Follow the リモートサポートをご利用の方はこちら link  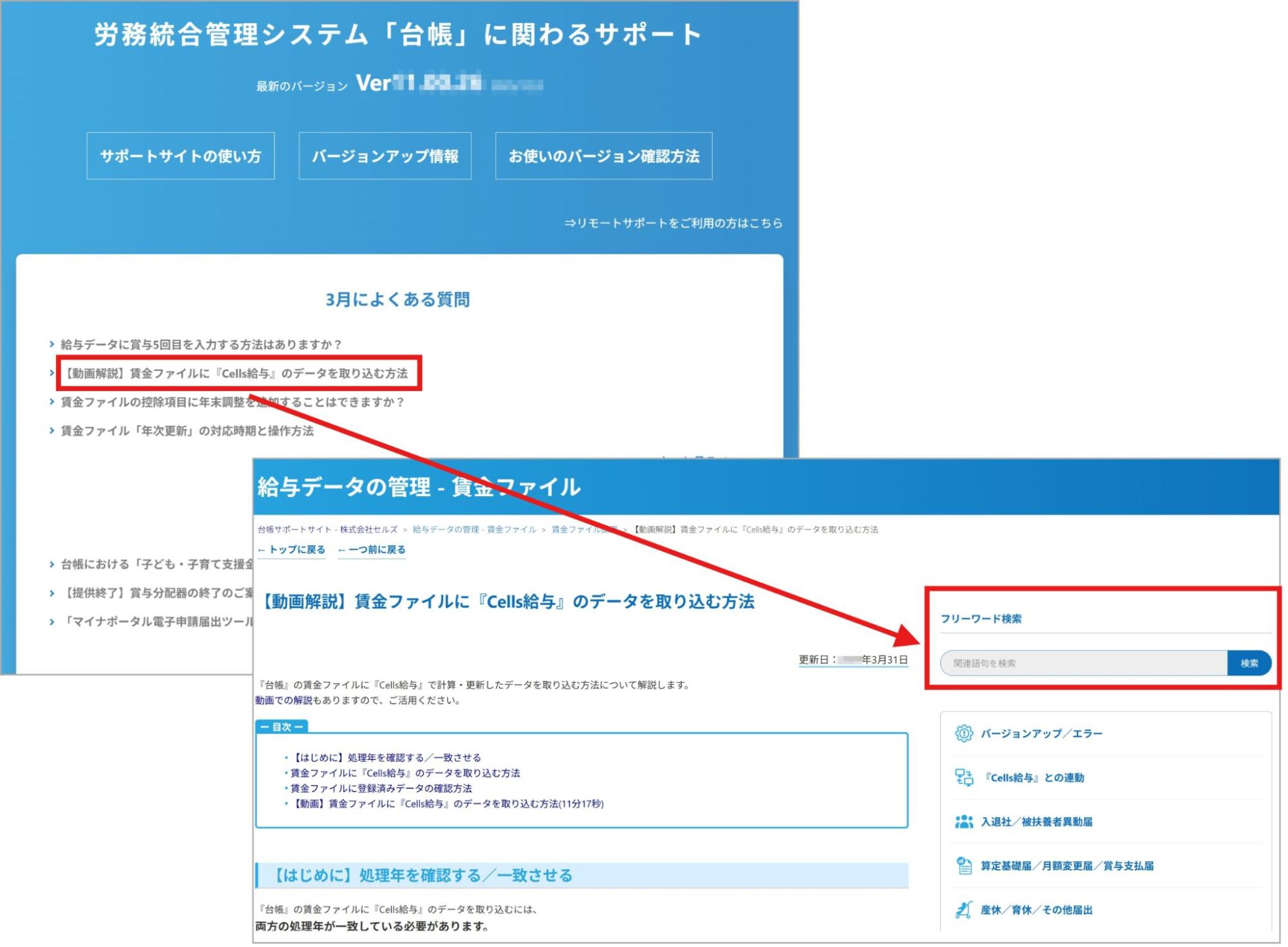673,223
